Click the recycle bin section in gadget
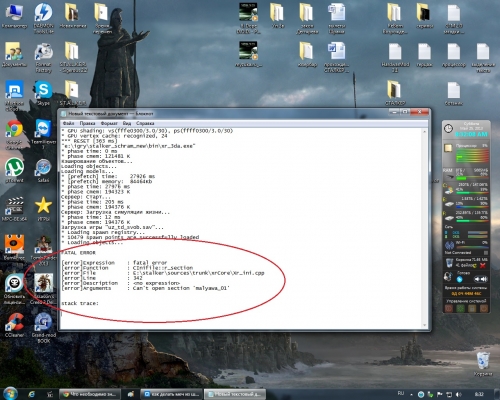Screen dimensions: 500x400 pyautogui.click(x=466, y=263)
